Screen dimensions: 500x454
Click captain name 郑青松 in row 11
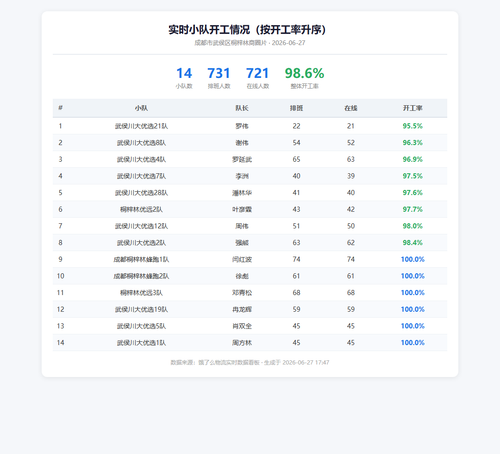[x=242, y=293]
